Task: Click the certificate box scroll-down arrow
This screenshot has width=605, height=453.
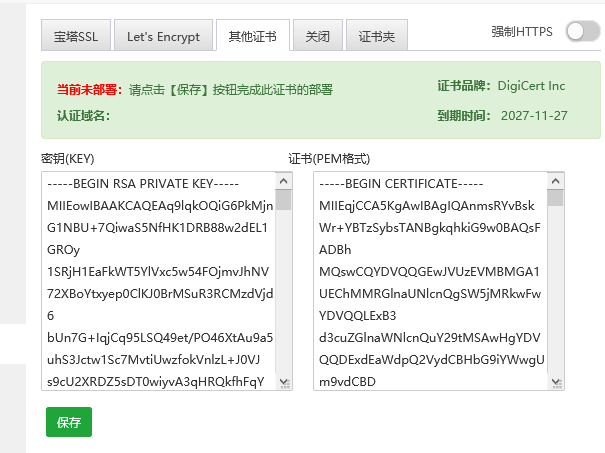Action: tap(556, 381)
